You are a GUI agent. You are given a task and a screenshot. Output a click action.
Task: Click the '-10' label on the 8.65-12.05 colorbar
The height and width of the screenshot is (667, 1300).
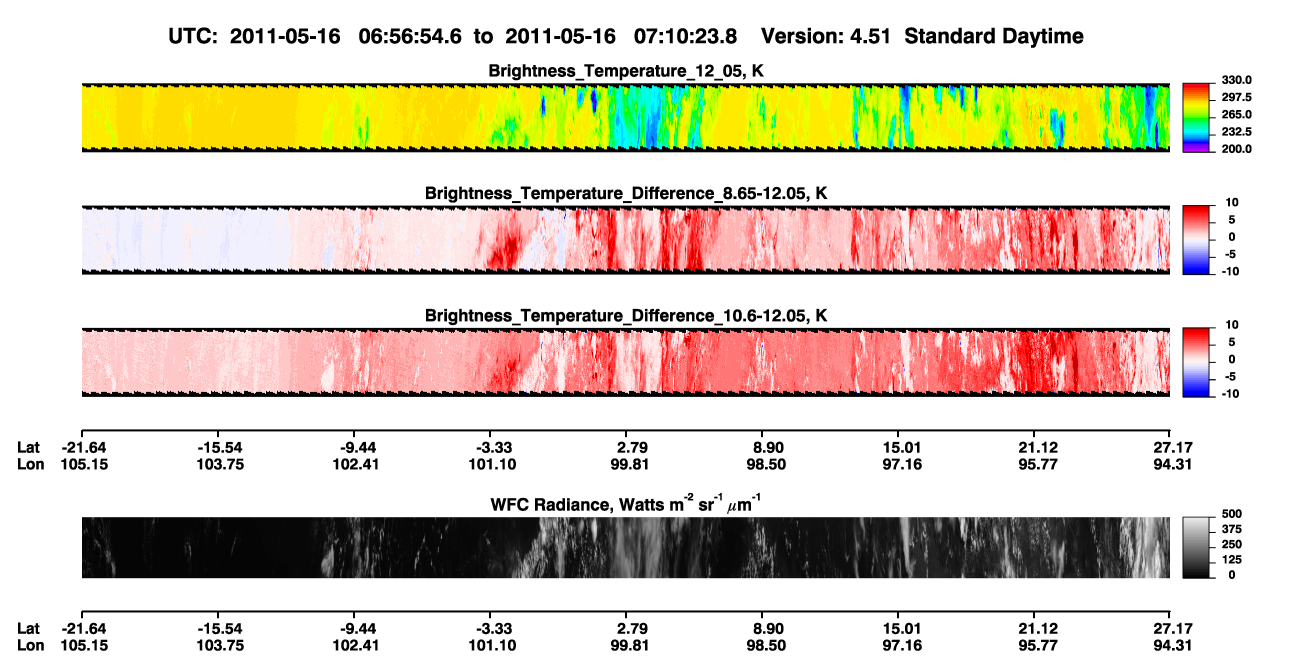coord(1231,272)
